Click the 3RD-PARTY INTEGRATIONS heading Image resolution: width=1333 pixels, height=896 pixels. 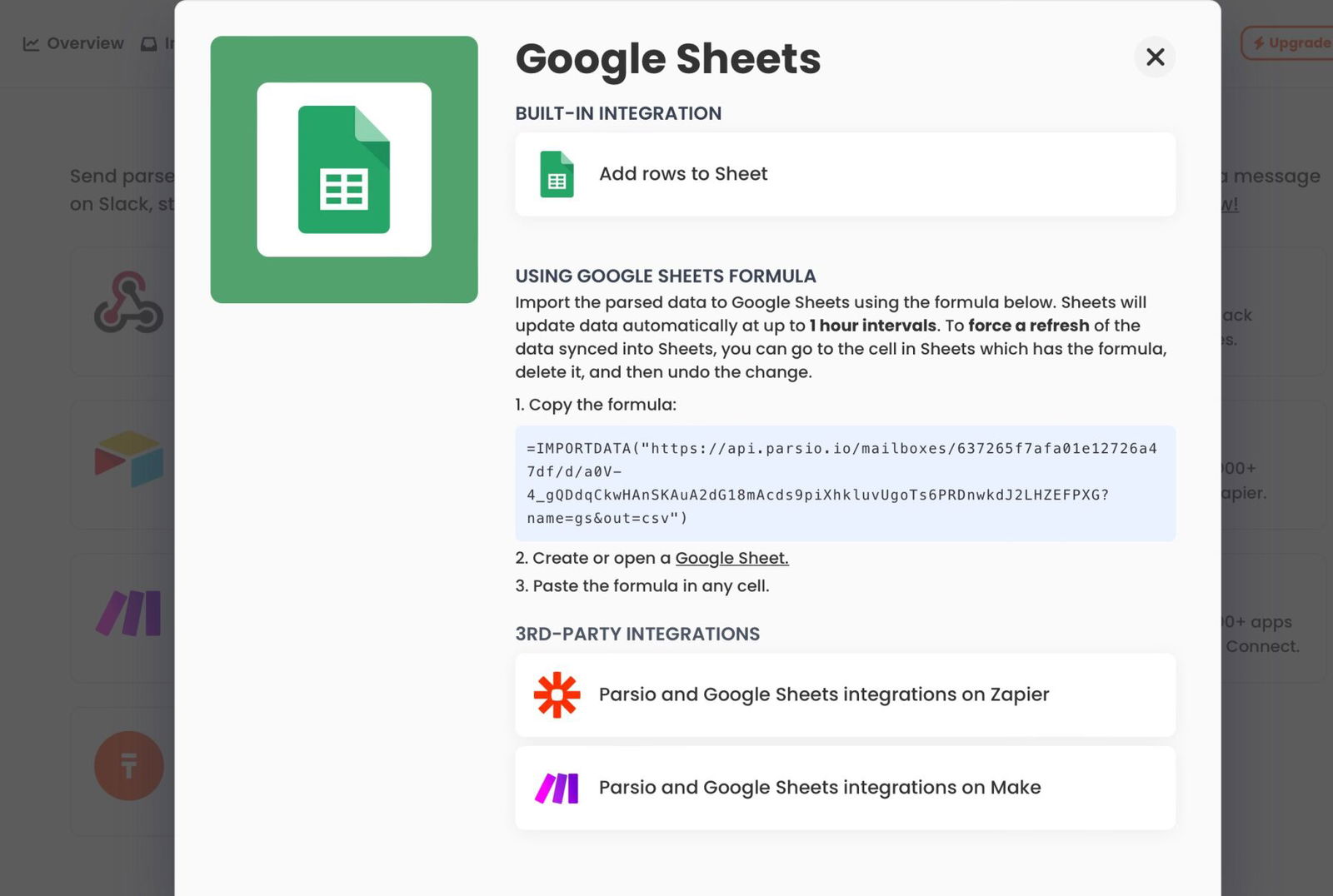pos(637,634)
